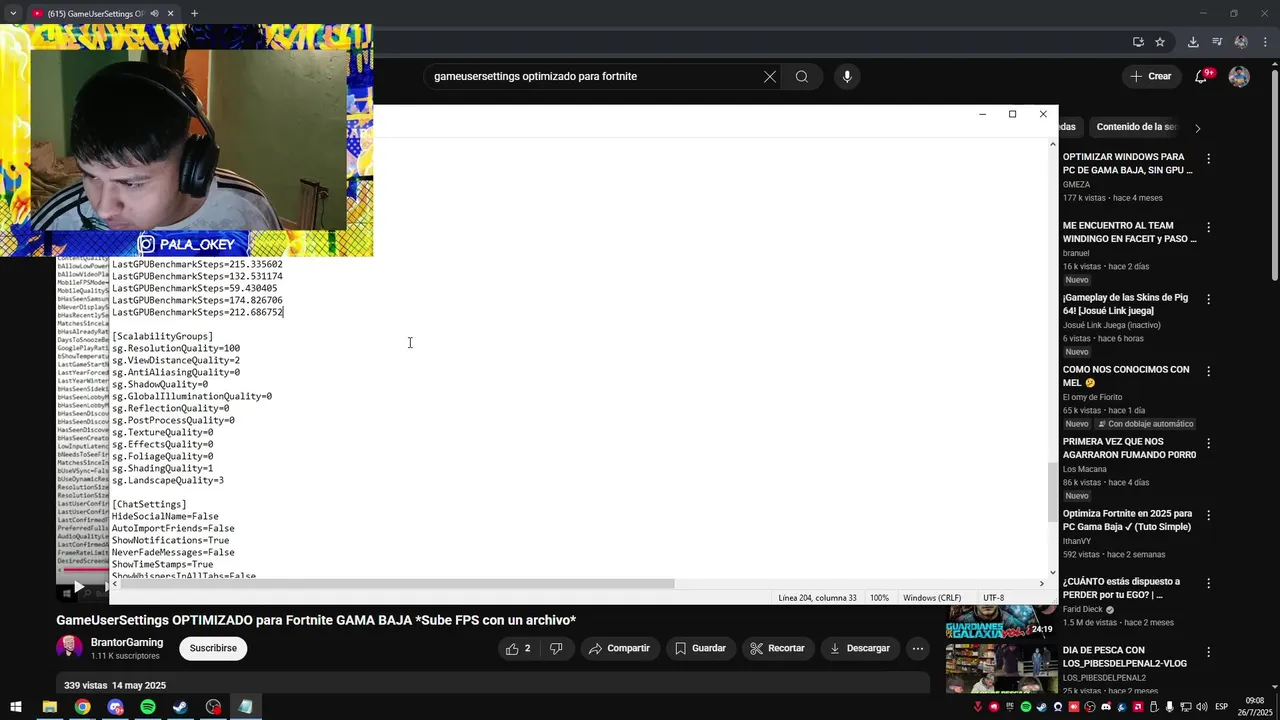This screenshot has width=1280, height=720.
Task: Open options for Skins de Pig 64 video
Action: [1208, 299]
